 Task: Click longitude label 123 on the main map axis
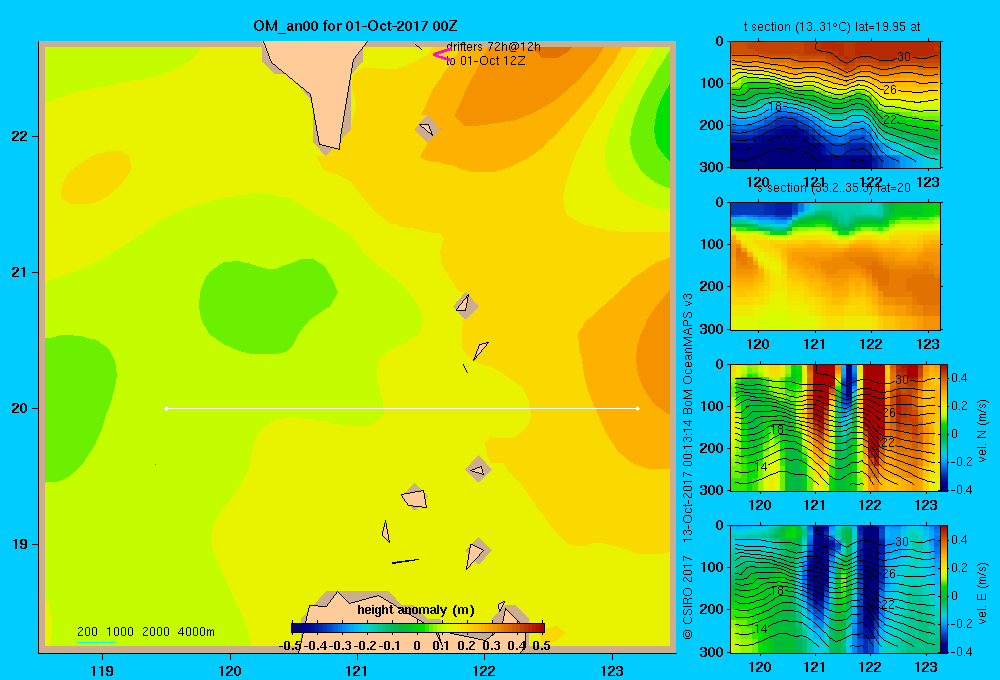[612, 670]
